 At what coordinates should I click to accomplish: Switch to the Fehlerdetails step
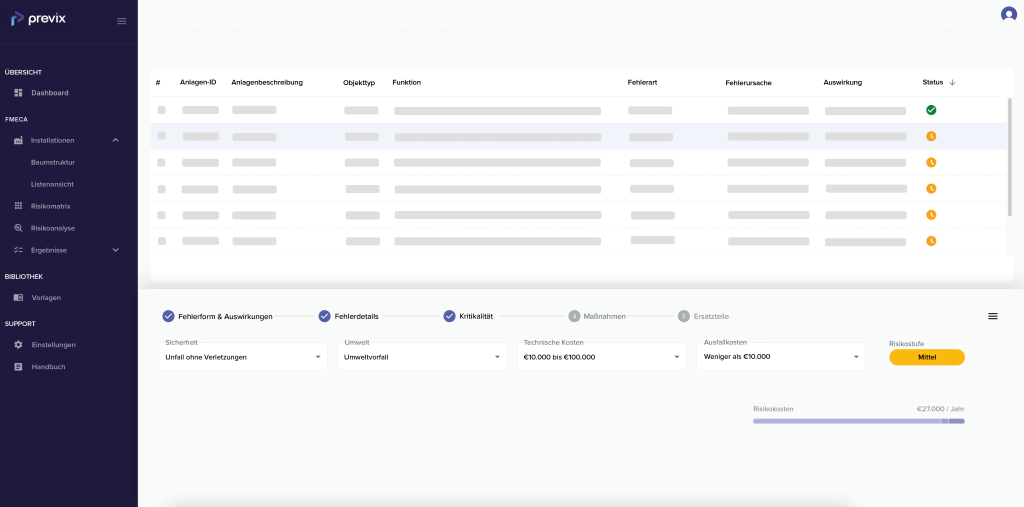[x=349, y=316]
